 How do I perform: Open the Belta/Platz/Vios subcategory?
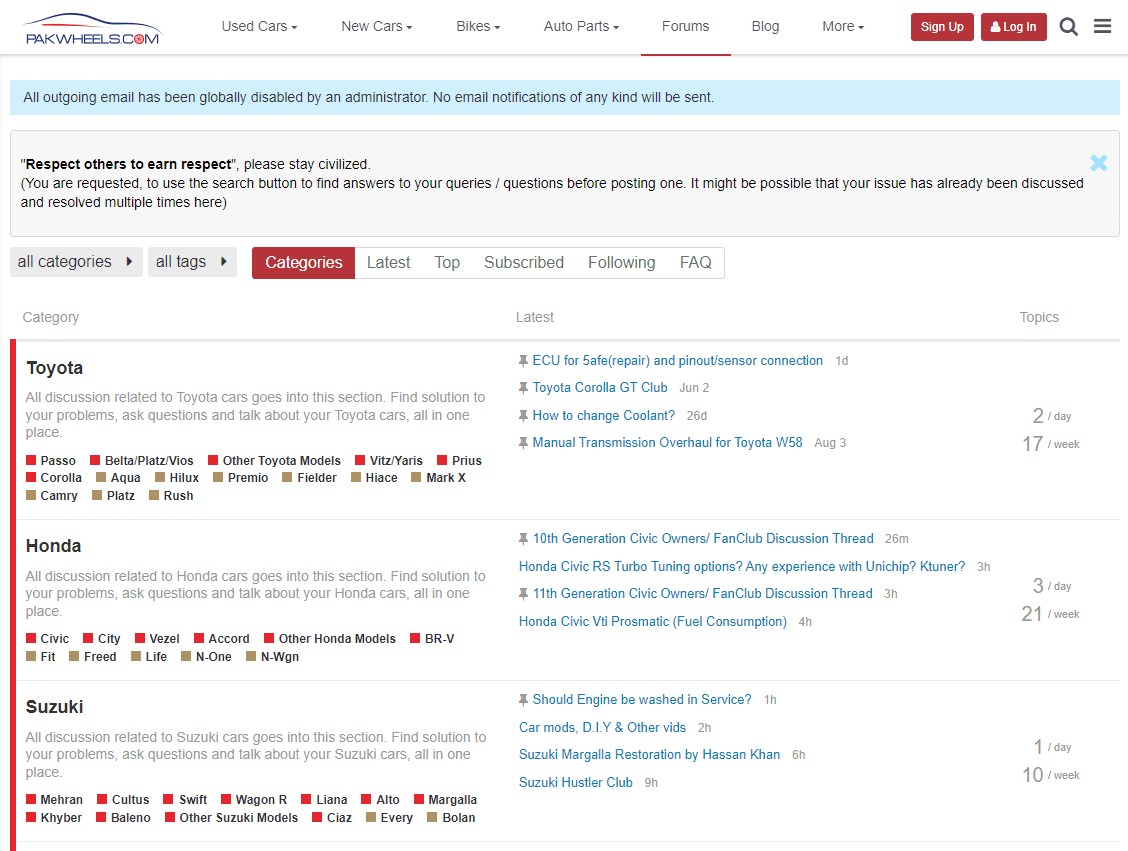coord(149,461)
